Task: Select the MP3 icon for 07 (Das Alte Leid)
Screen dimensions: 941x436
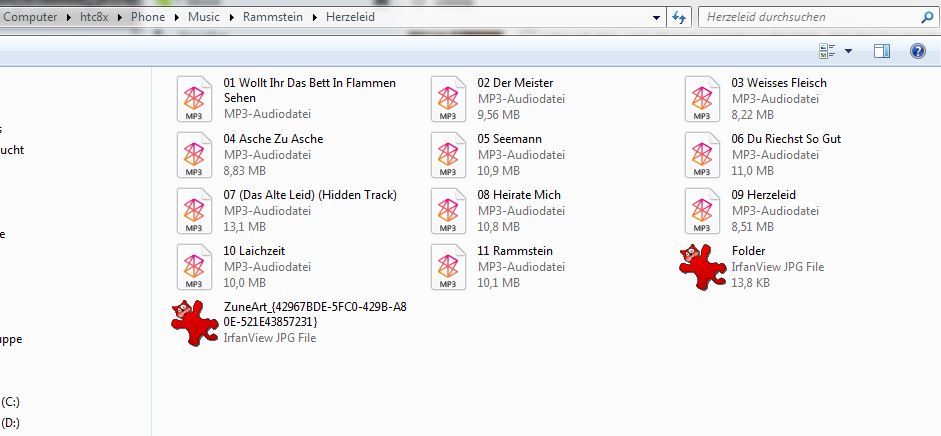Action: click(x=194, y=211)
